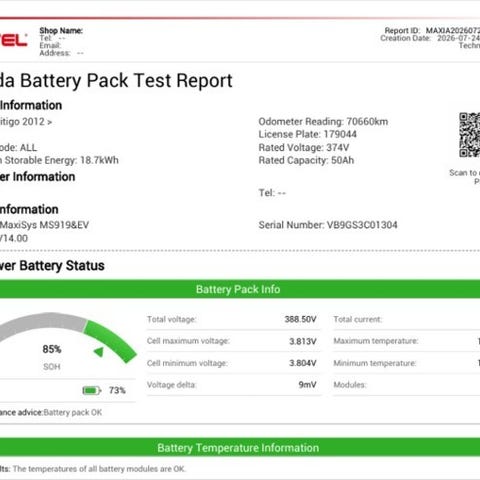Click the green SOH pointer triangle
Screen dimensions: 480x480
pyautogui.click(x=99, y=352)
